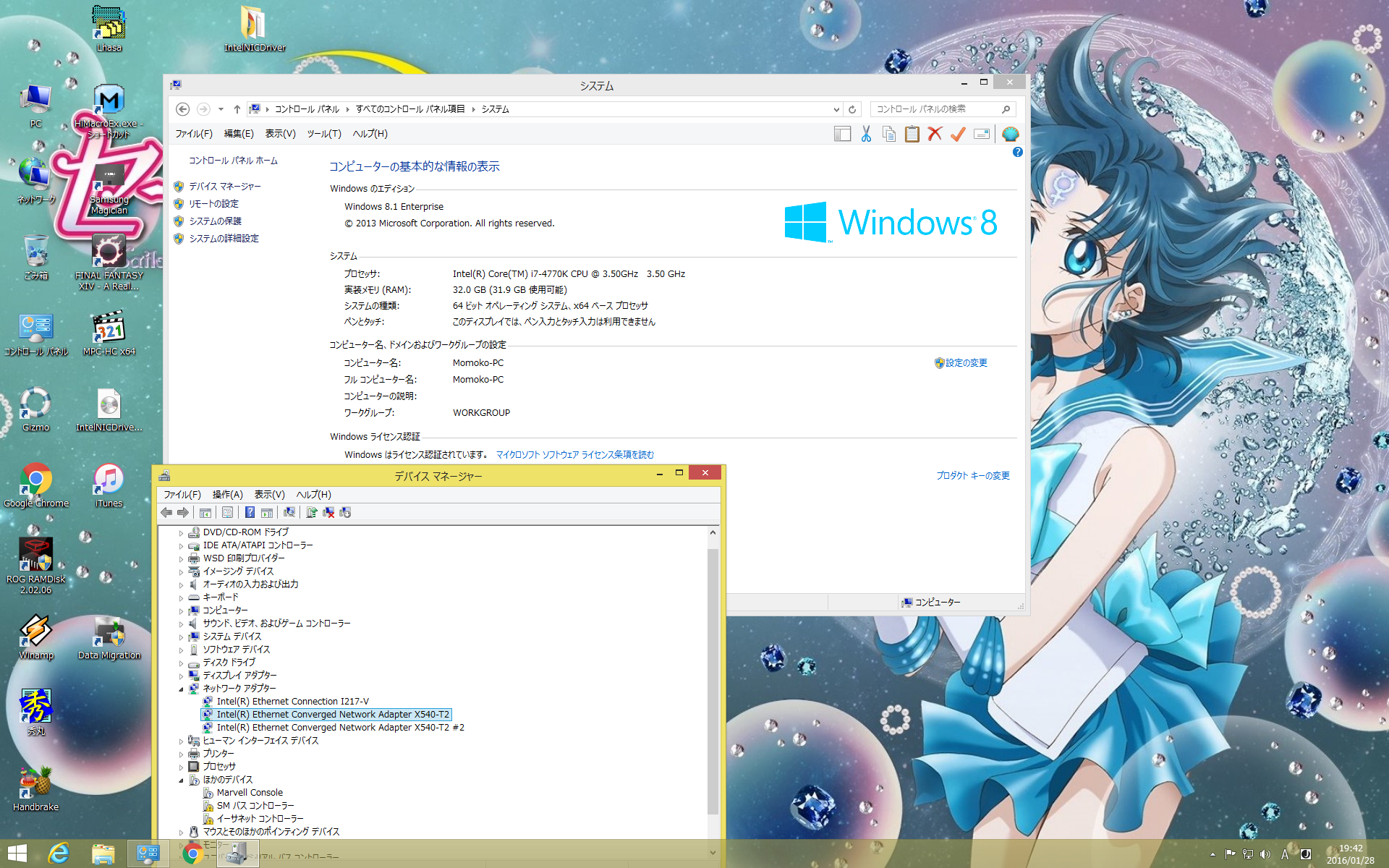This screenshot has height=868, width=1389.
Task: Click the help icon in Device Manager toolbar
Action: pyautogui.click(x=250, y=512)
